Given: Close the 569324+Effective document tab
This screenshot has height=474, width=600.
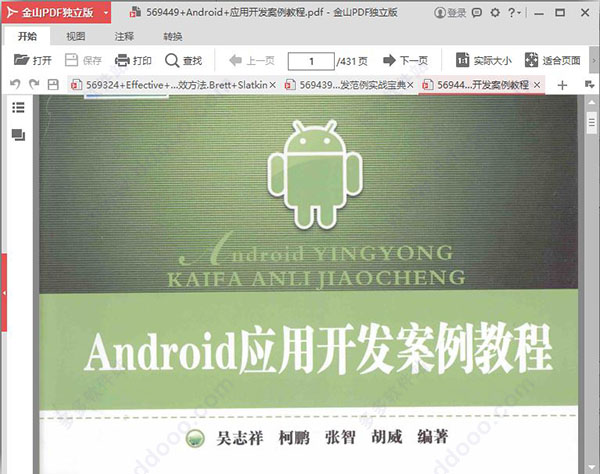Looking at the screenshot, I should point(272,85).
